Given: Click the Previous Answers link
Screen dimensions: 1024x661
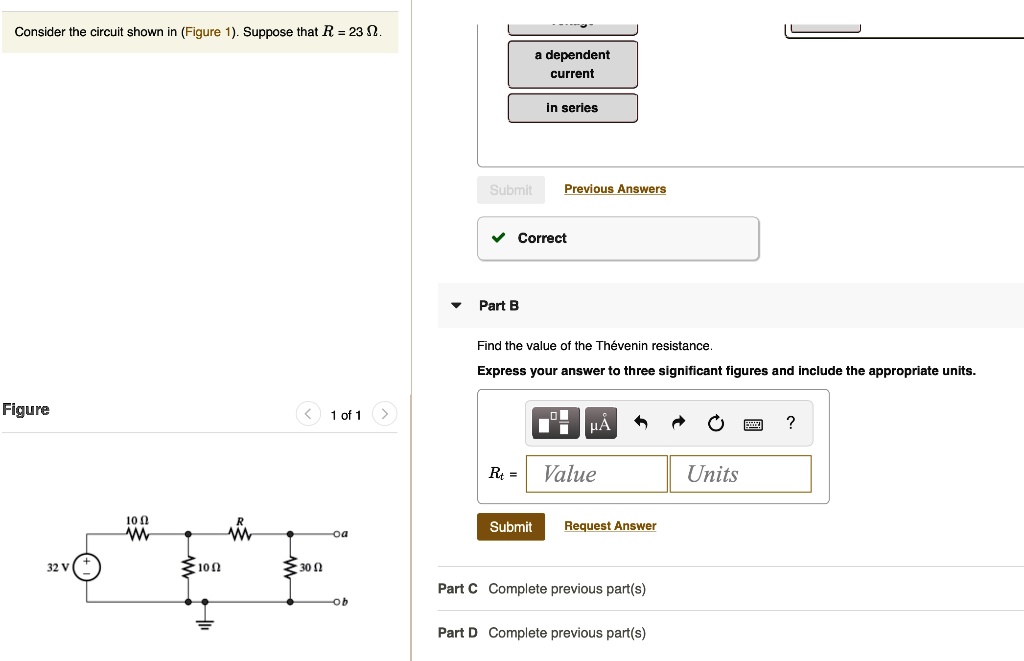Looking at the screenshot, I should point(615,188).
